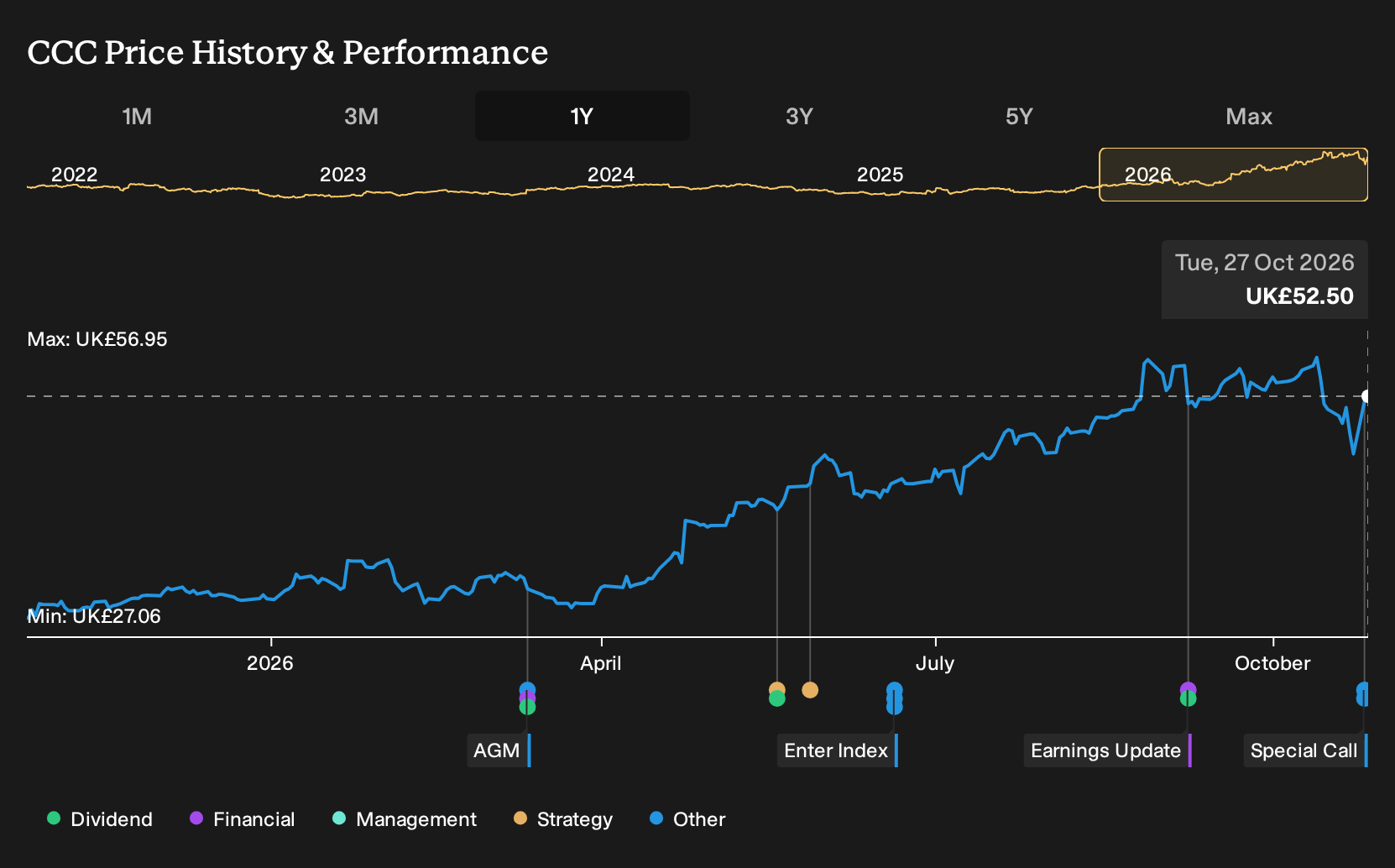This screenshot has height=868, width=1395.
Task: Open the Special Call event label
Action: pos(1306,750)
